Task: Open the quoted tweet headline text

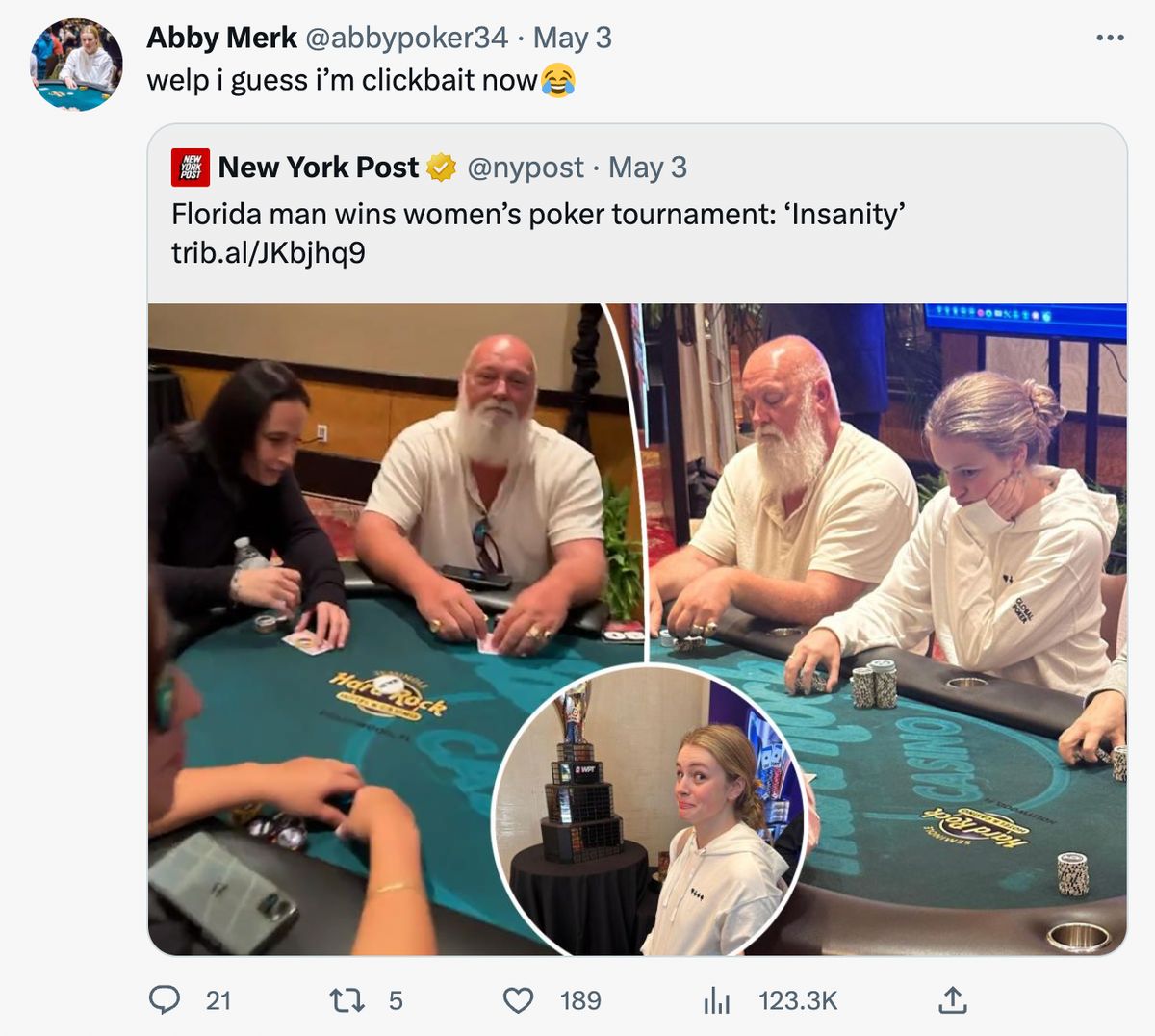Action: click(539, 214)
